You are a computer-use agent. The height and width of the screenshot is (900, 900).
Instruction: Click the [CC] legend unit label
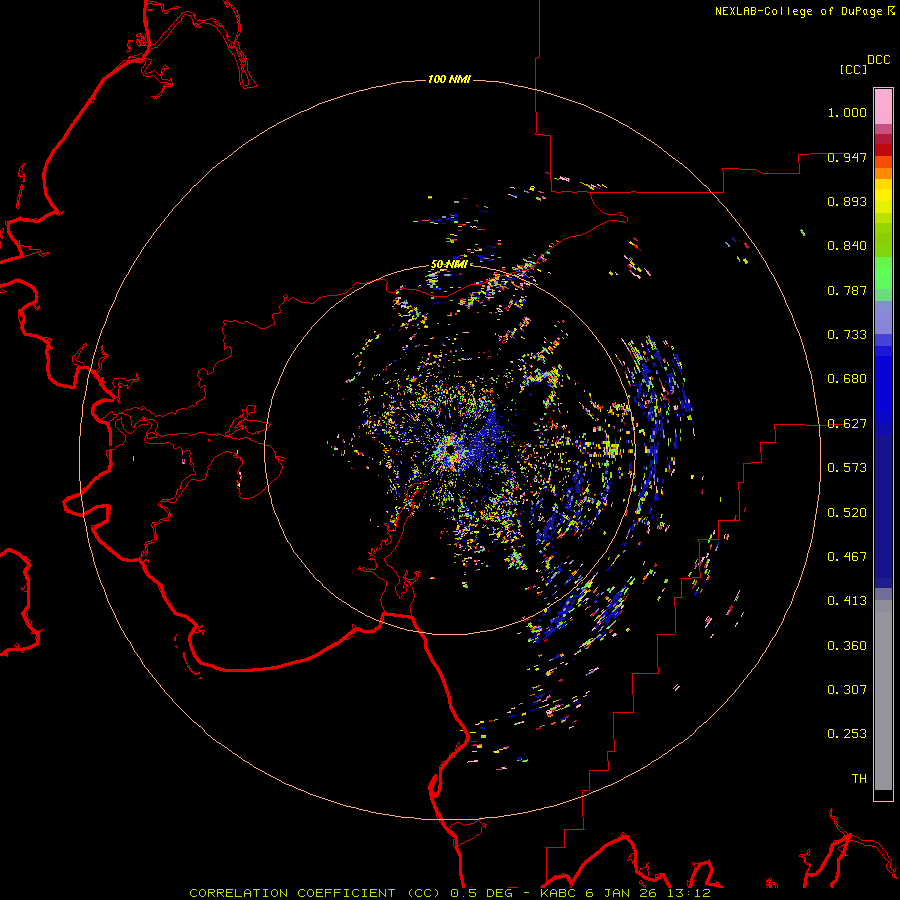click(x=853, y=69)
